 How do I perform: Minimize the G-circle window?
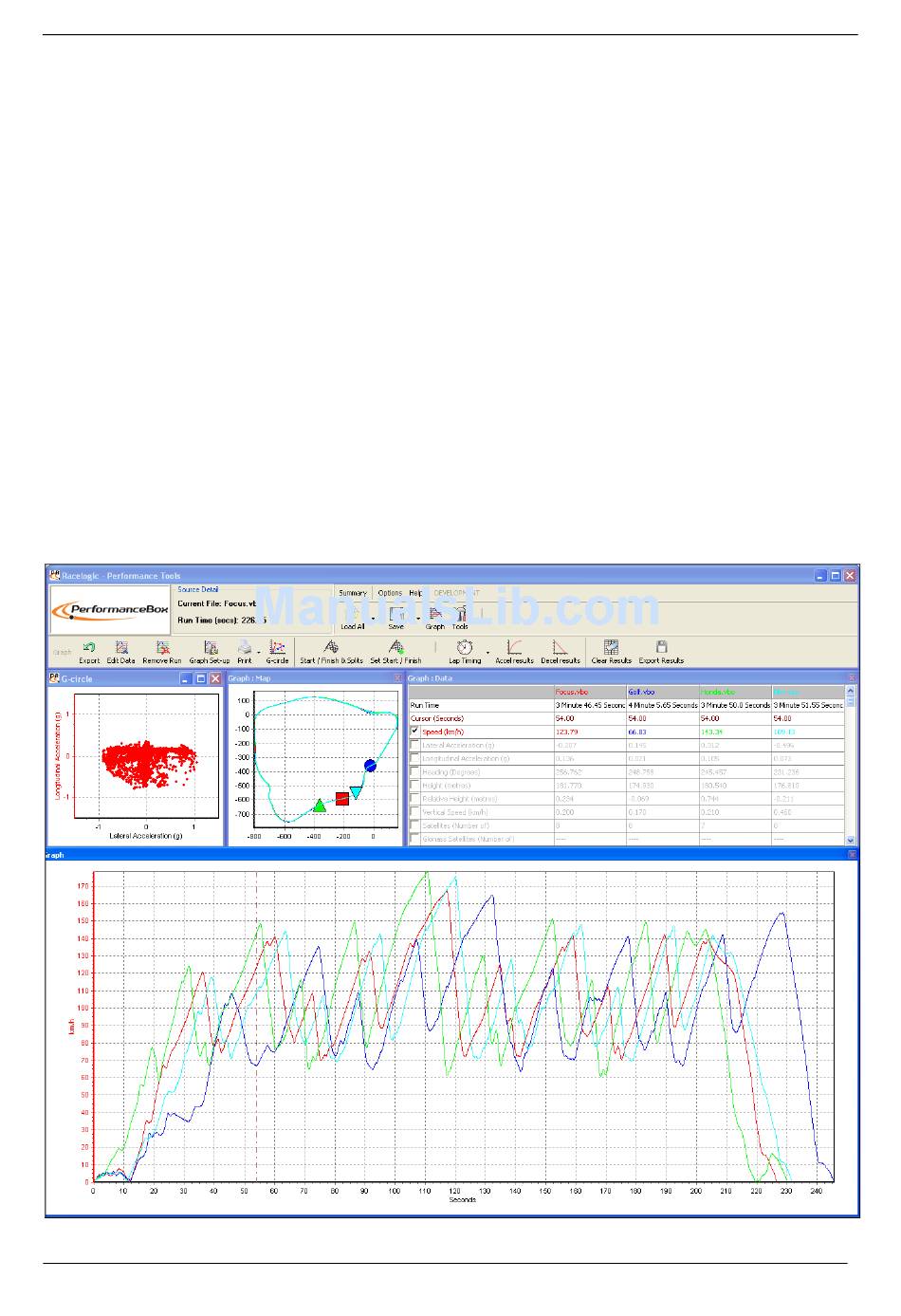click(x=187, y=678)
